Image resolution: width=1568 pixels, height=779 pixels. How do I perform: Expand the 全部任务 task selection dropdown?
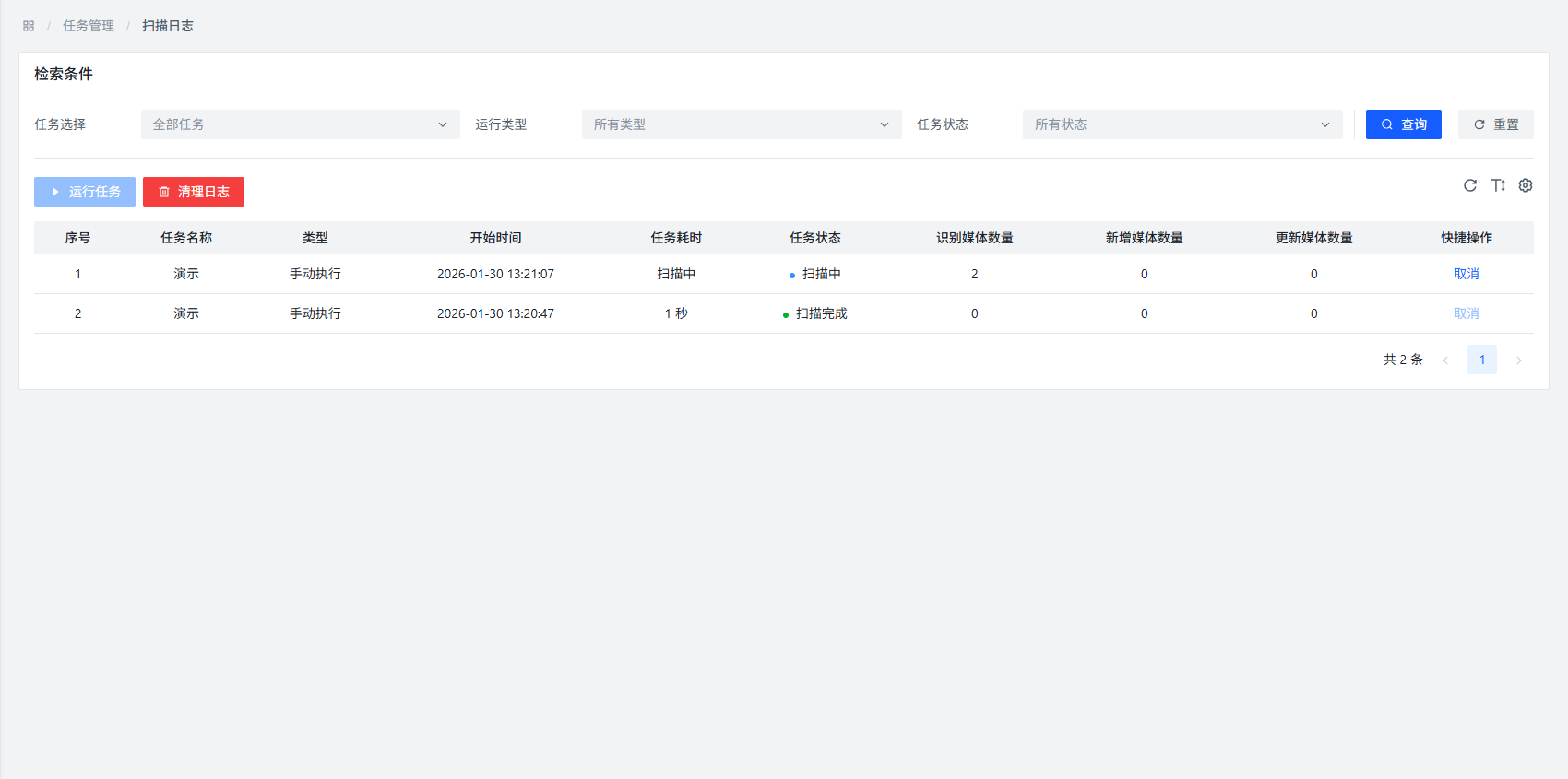click(x=300, y=124)
